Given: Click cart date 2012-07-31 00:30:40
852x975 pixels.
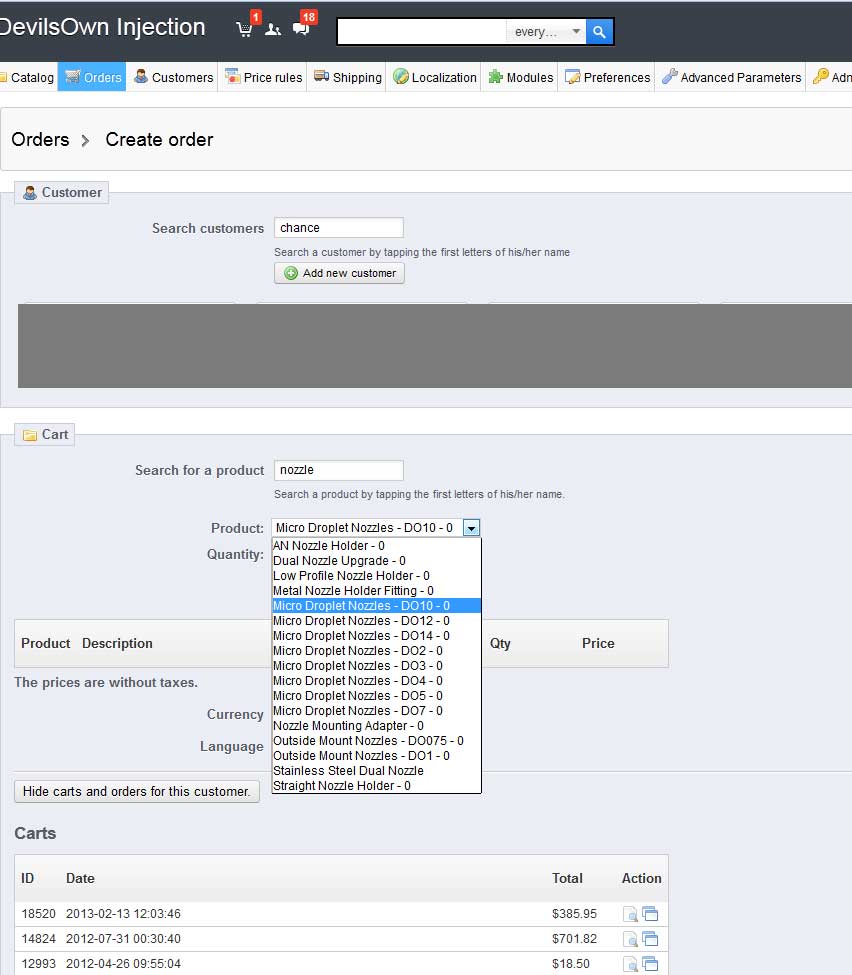Looking at the screenshot, I should pyautogui.click(x=123, y=938).
